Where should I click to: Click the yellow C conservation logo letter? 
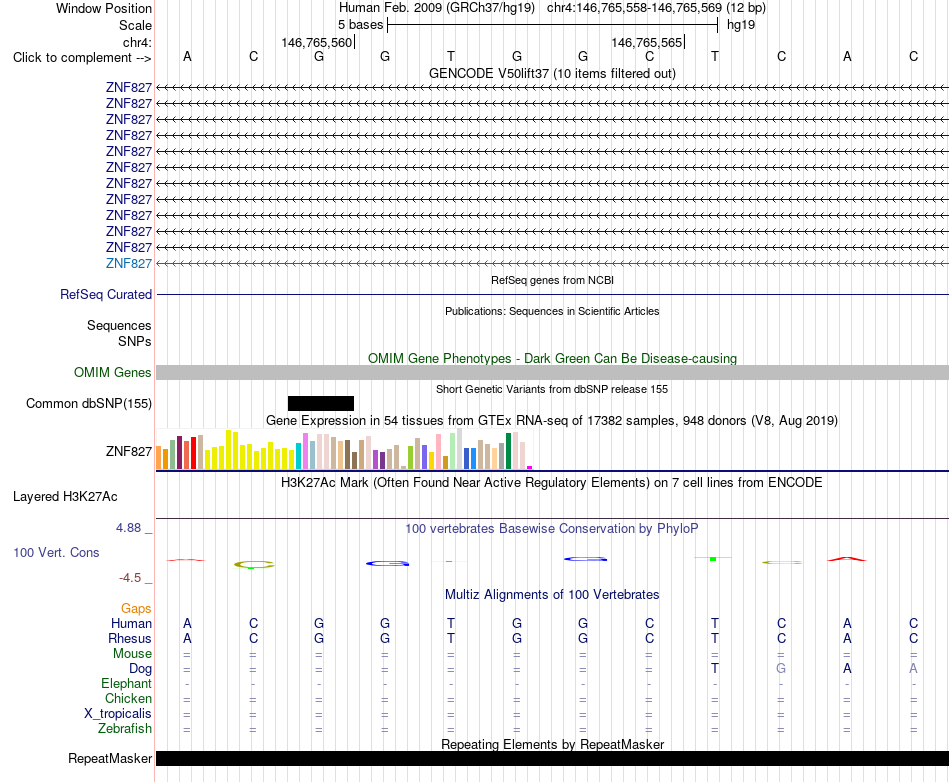tap(254, 565)
